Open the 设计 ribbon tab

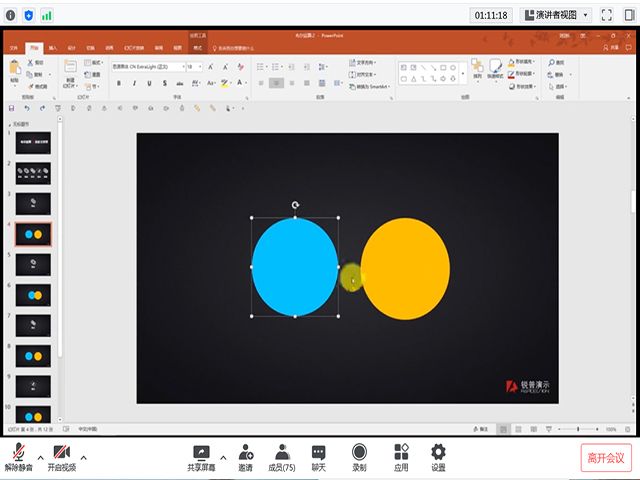pyautogui.click(x=71, y=47)
